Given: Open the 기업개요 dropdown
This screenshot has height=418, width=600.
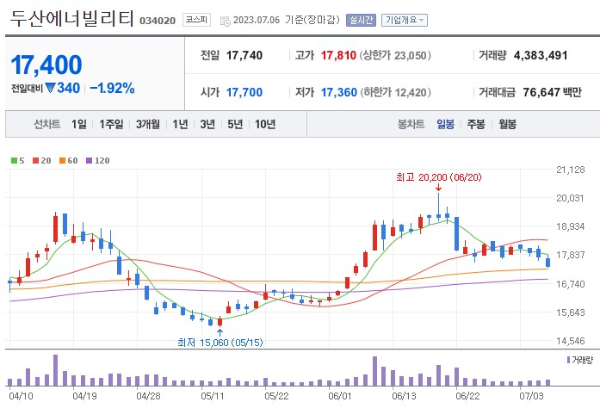Looking at the screenshot, I should (x=404, y=20).
